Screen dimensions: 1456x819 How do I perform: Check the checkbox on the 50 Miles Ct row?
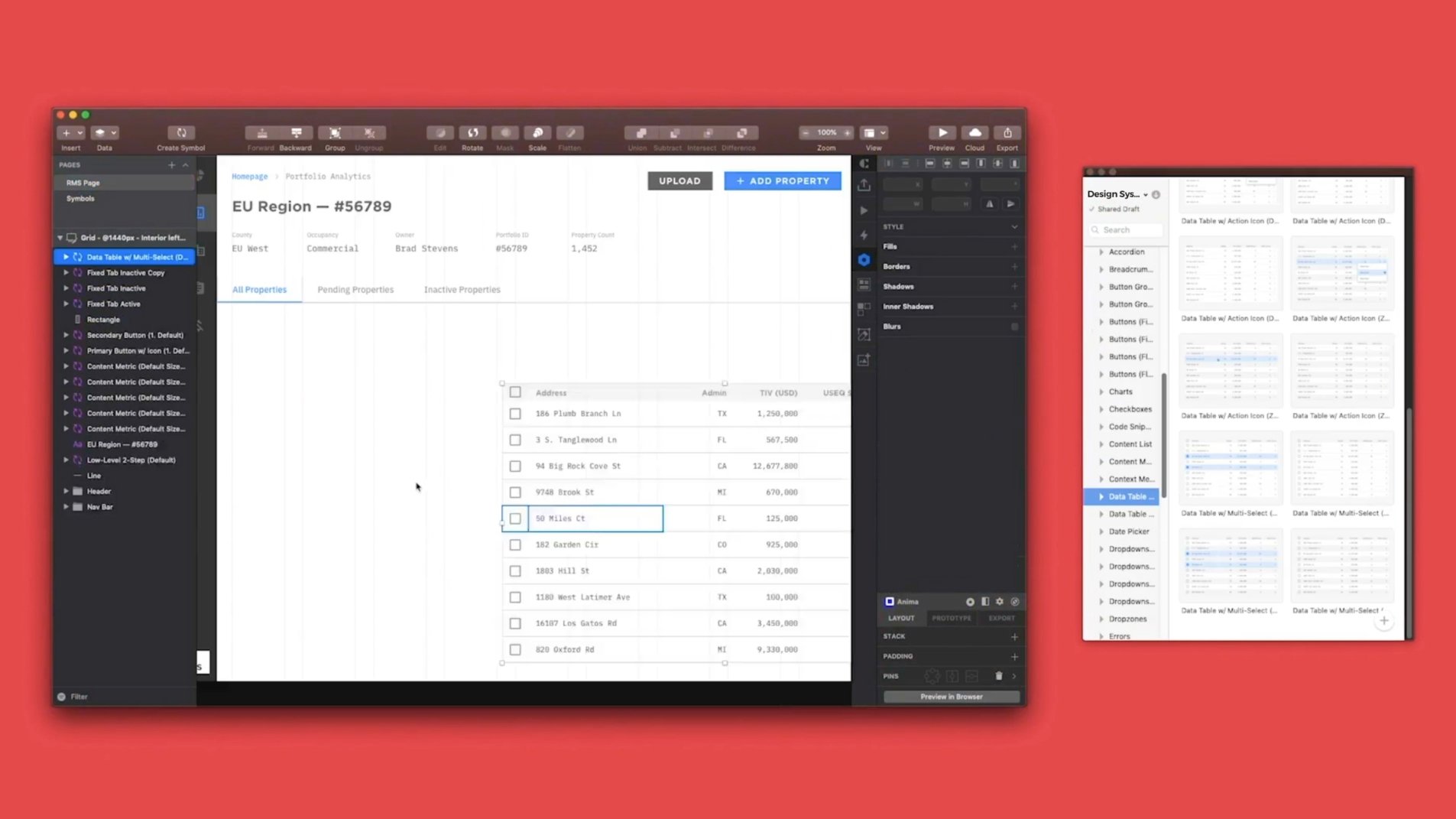tap(515, 518)
